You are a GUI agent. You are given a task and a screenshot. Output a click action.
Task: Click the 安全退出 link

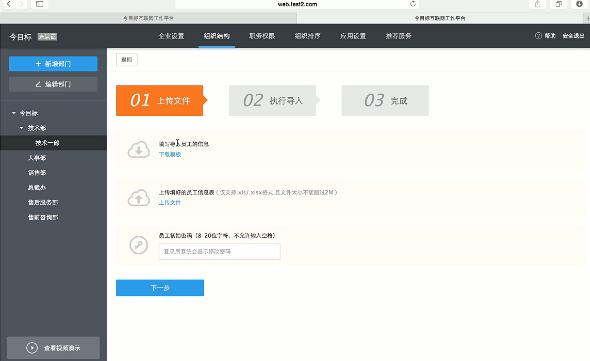573,36
